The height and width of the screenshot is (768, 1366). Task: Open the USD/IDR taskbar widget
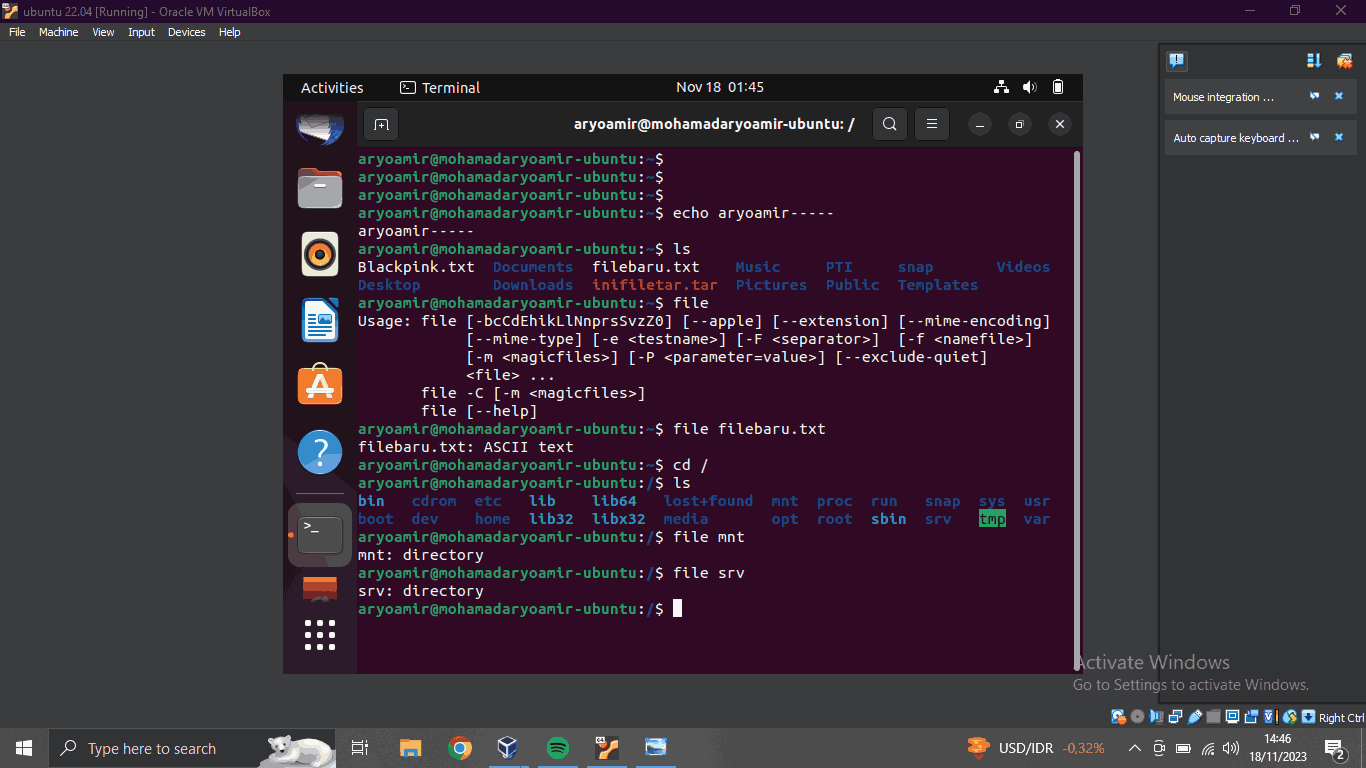(x=1034, y=748)
